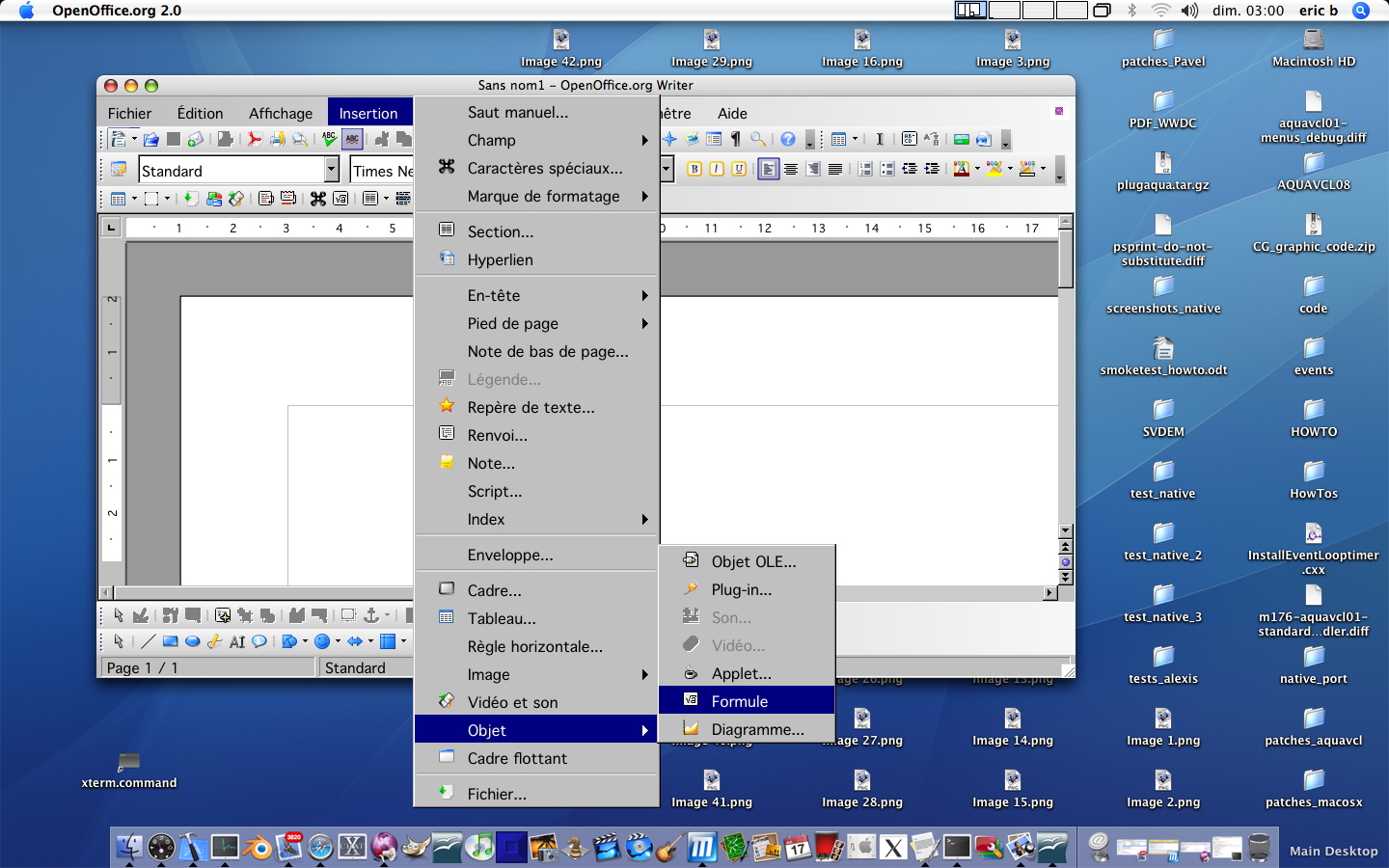Send document as e-mail with the envelope icon
This screenshot has height=868, width=1389.
[x=195, y=139]
